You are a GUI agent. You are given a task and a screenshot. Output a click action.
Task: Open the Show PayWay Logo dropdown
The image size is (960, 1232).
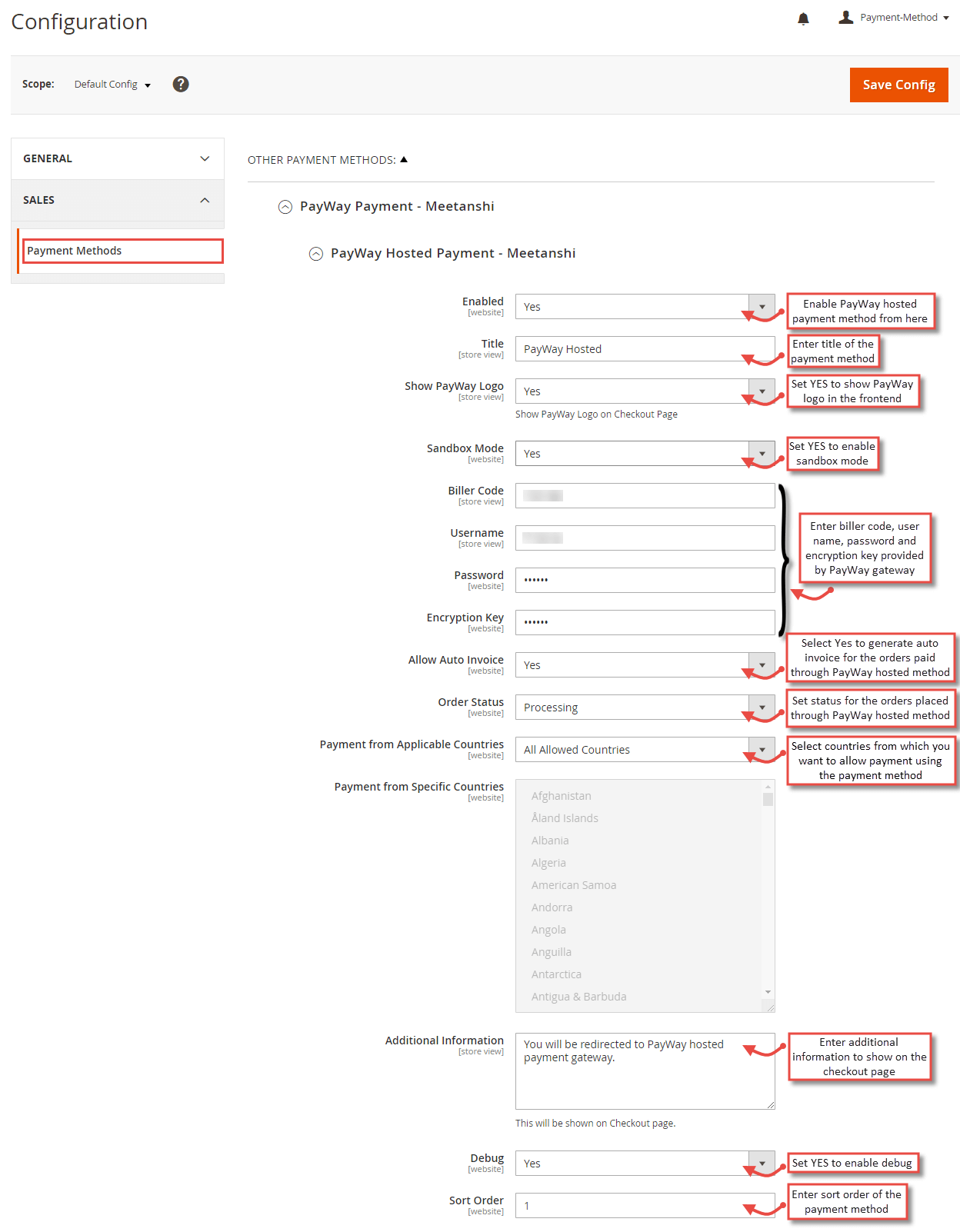coord(645,391)
